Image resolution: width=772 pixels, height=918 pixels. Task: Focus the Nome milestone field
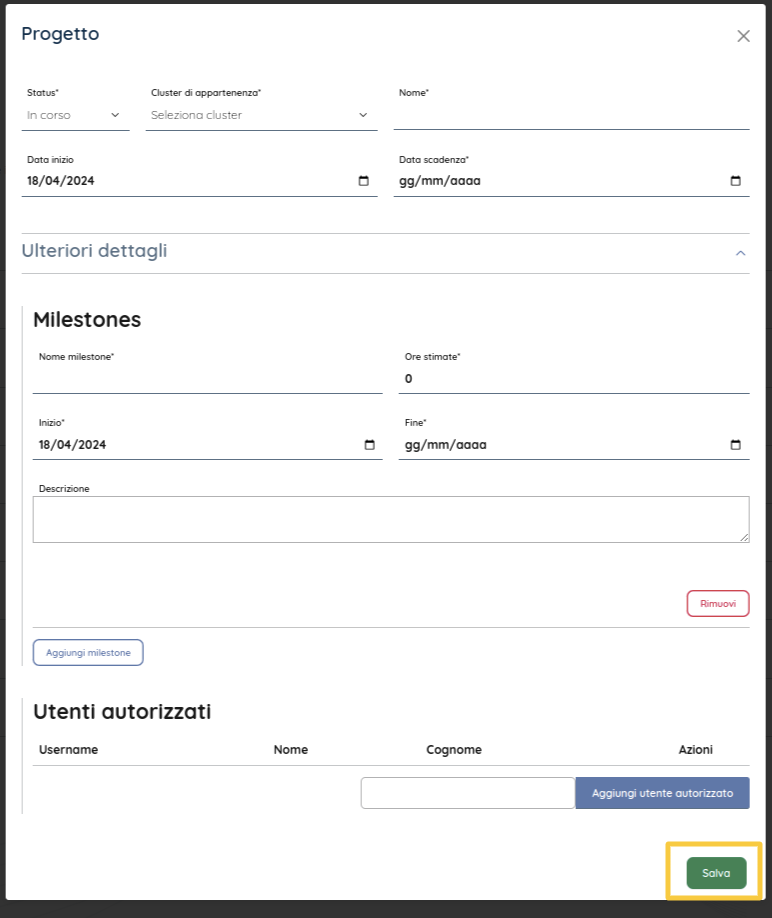click(207, 379)
